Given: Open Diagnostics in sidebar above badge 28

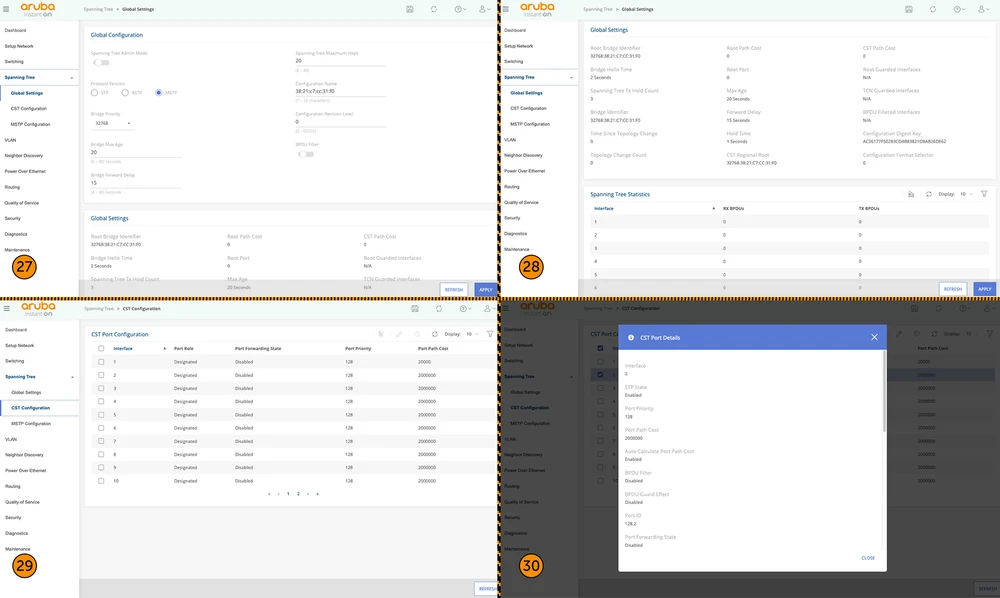Looking at the screenshot, I should pyautogui.click(x=514, y=233).
